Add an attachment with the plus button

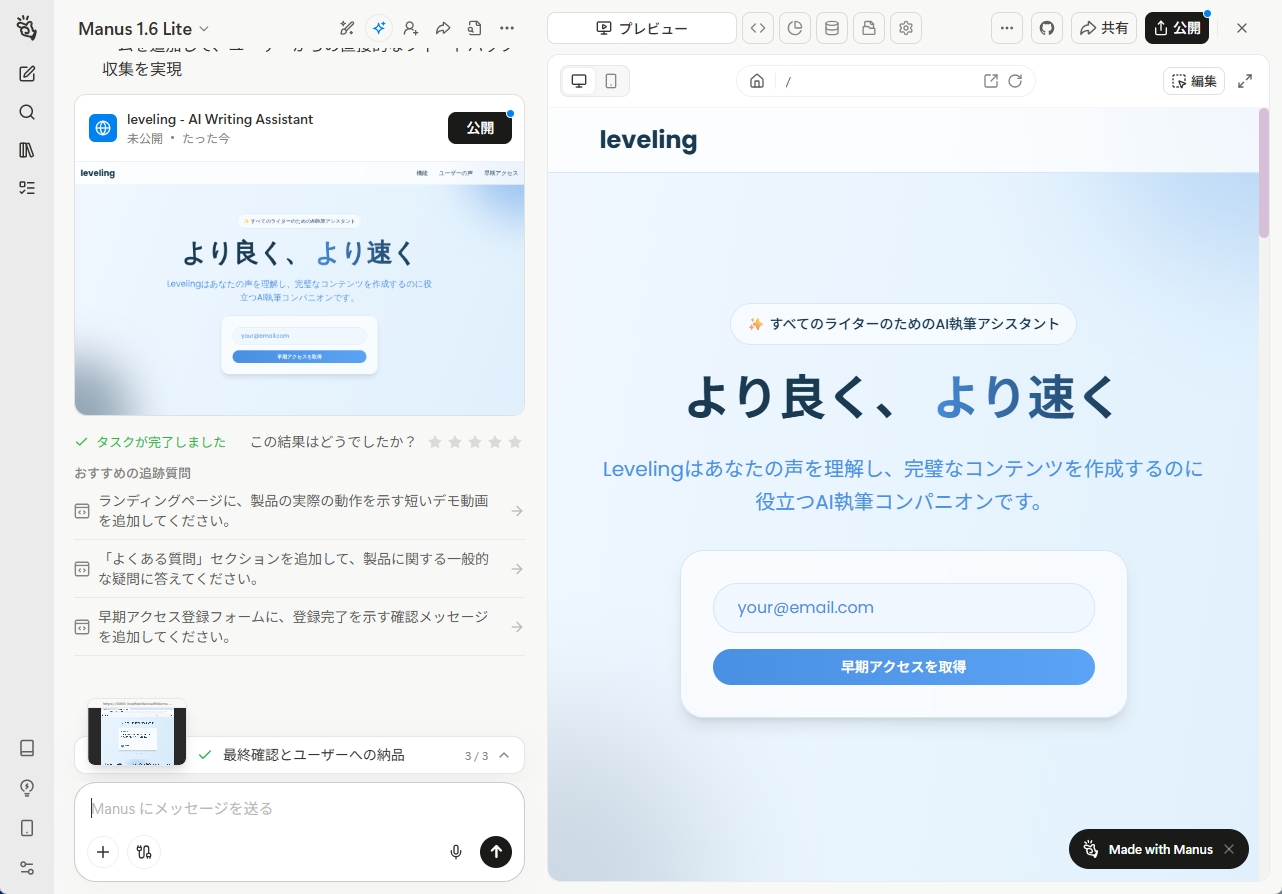pyautogui.click(x=103, y=852)
